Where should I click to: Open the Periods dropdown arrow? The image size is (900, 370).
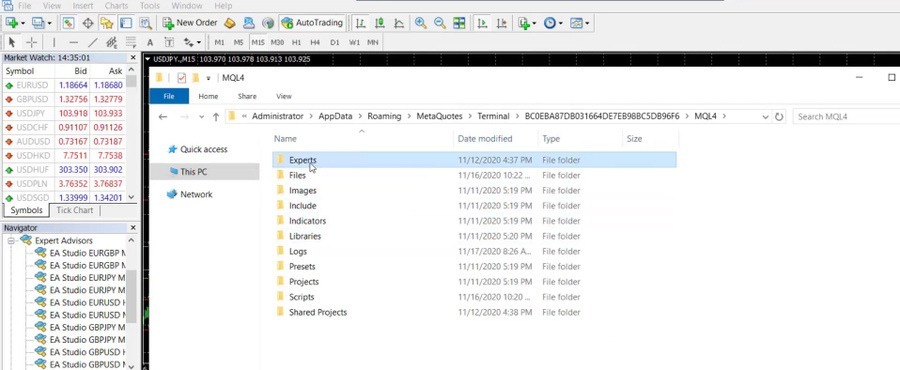pyautogui.click(x=561, y=24)
